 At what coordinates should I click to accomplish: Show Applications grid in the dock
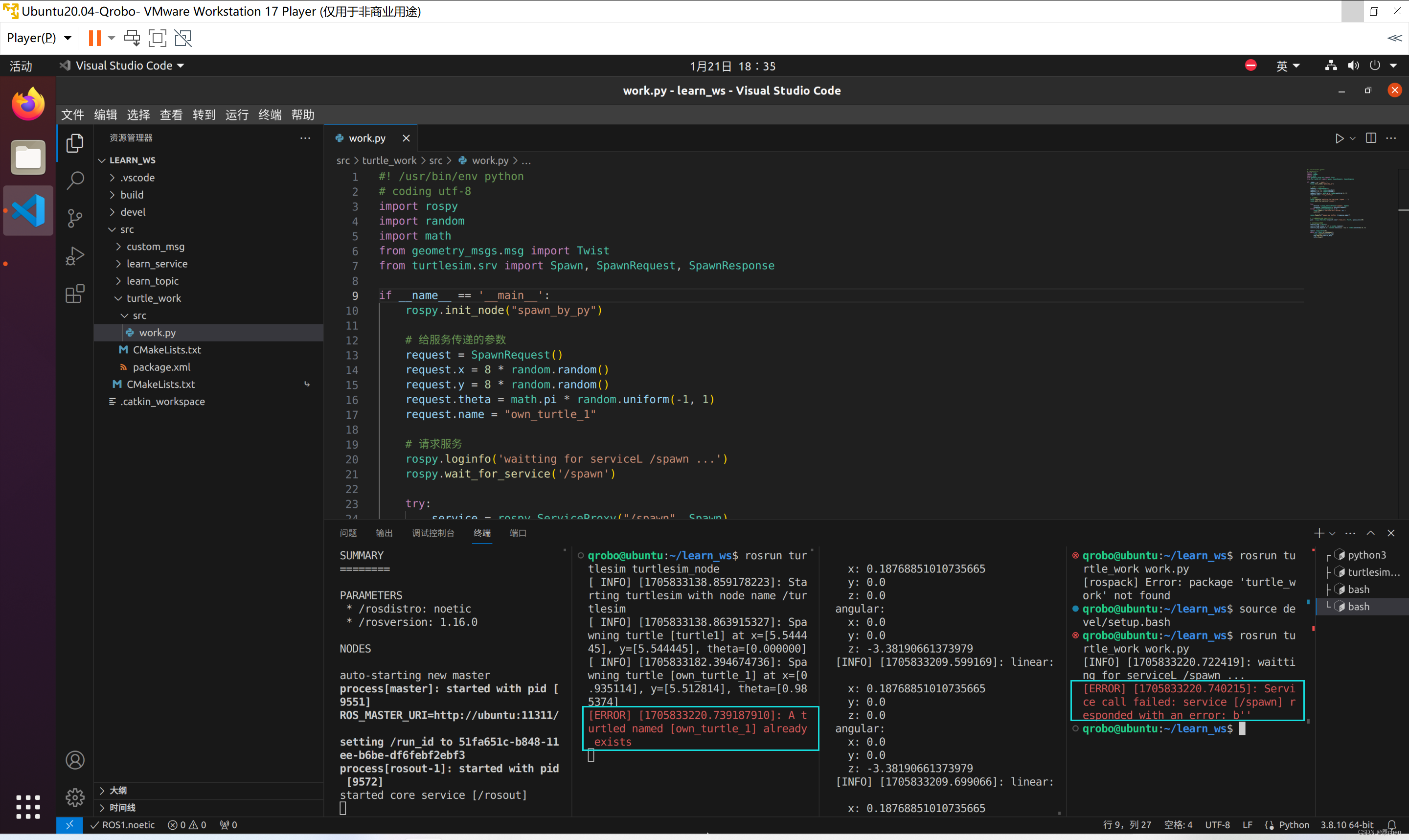point(28,807)
